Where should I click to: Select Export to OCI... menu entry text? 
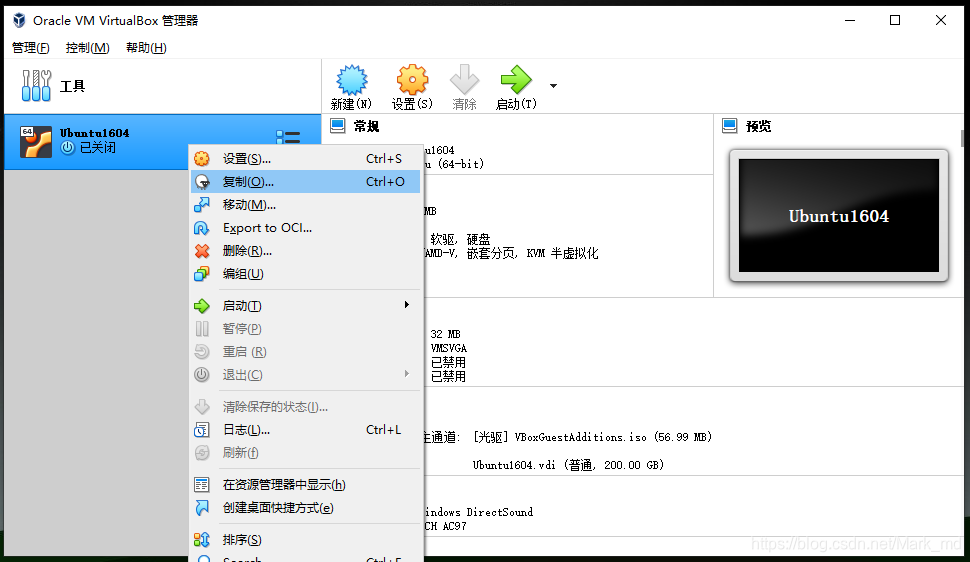pos(267,228)
